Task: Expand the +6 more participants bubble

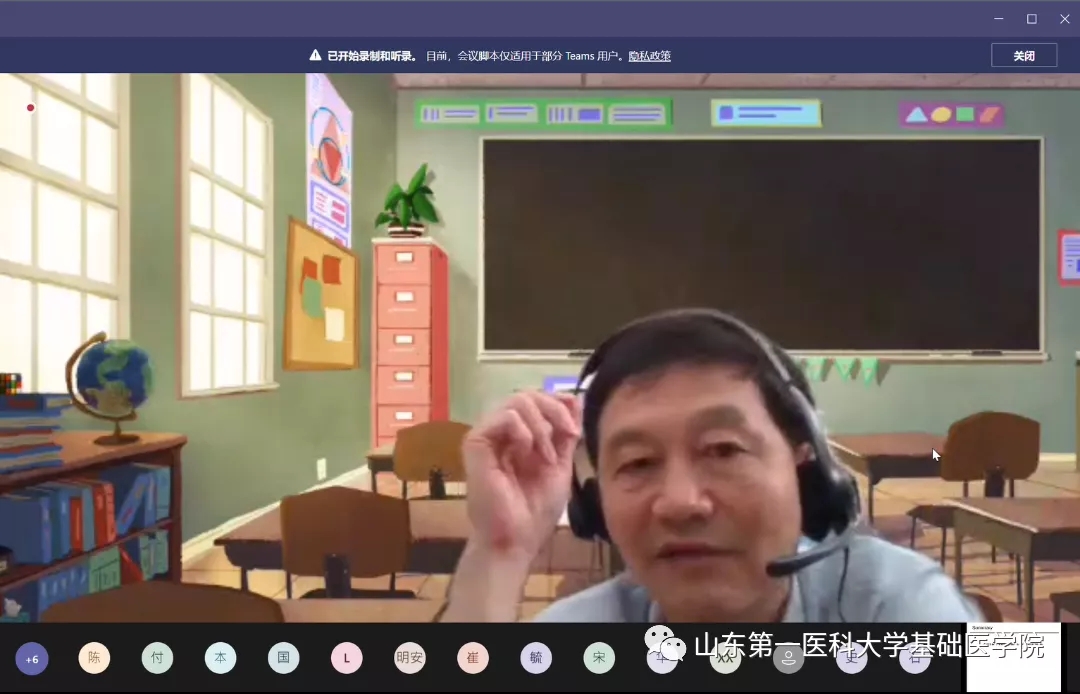Action: [32, 659]
